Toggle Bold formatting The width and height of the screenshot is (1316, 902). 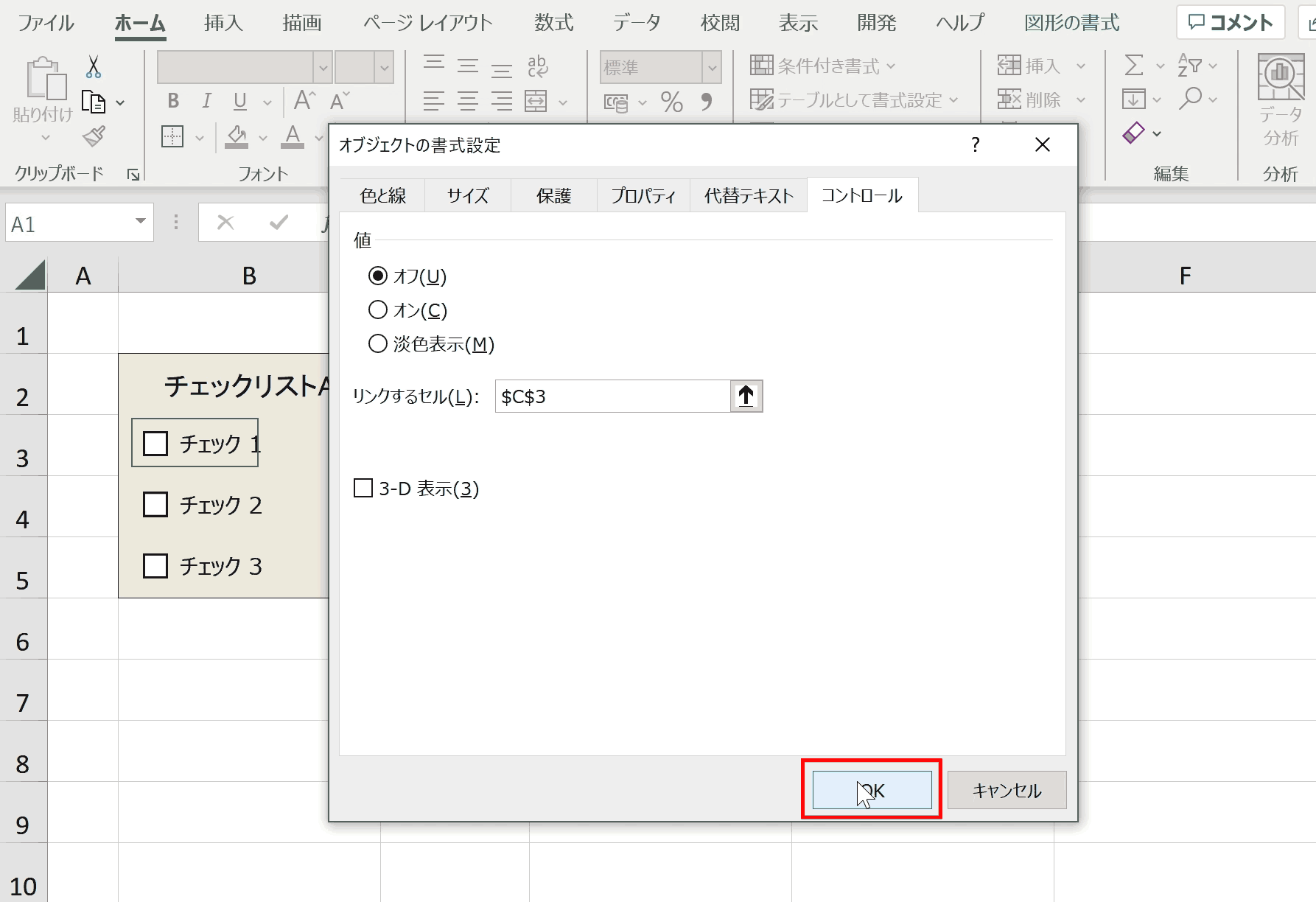click(173, 101)
